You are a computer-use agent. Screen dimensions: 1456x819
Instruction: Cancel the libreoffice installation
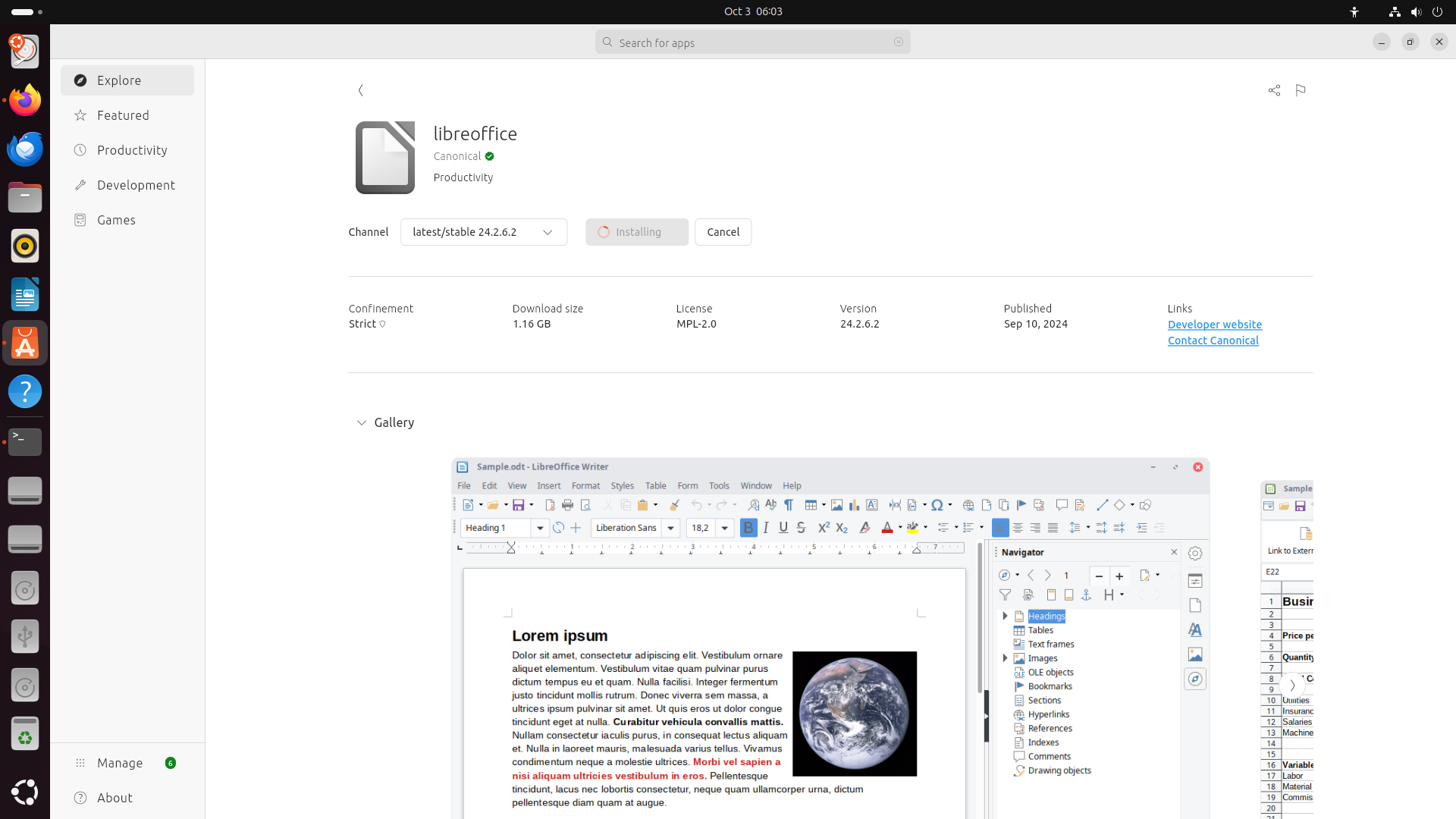(x=723, y=232)
